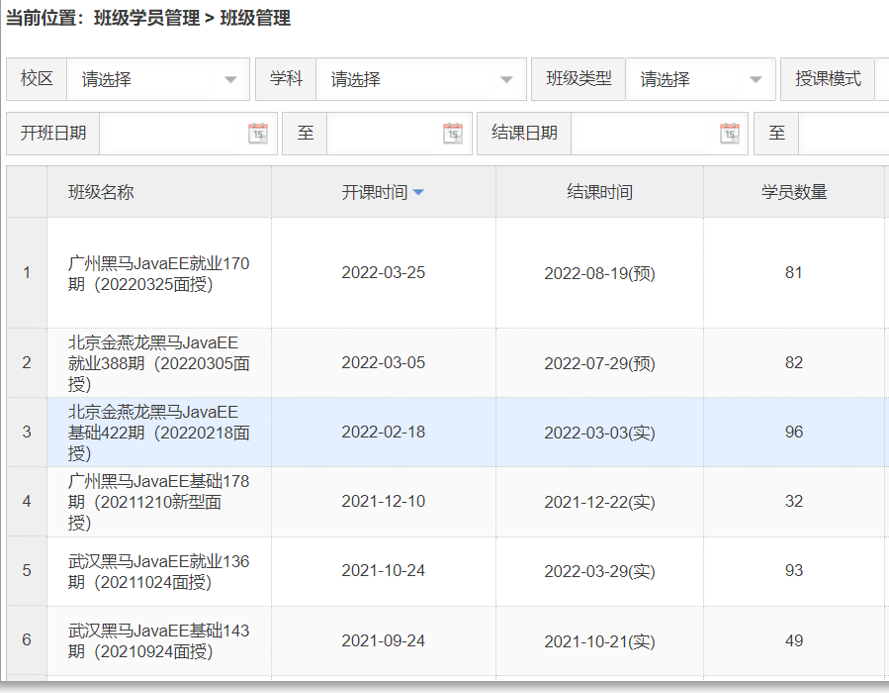This screenshot has height=693, width=889.
Task: Expand the 学科 dropdown
Action: click(x=507, y=80)
